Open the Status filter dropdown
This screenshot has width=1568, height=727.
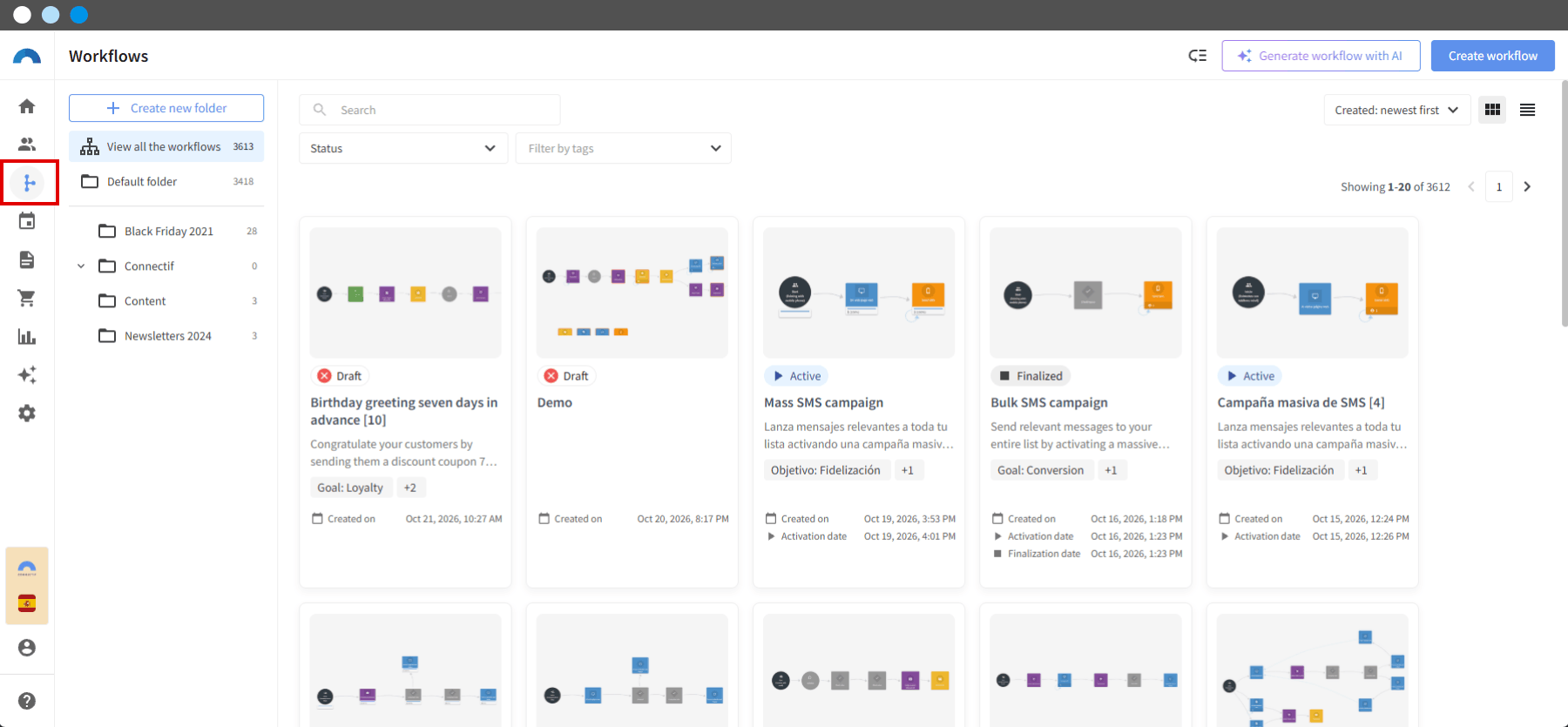[403, 148]
